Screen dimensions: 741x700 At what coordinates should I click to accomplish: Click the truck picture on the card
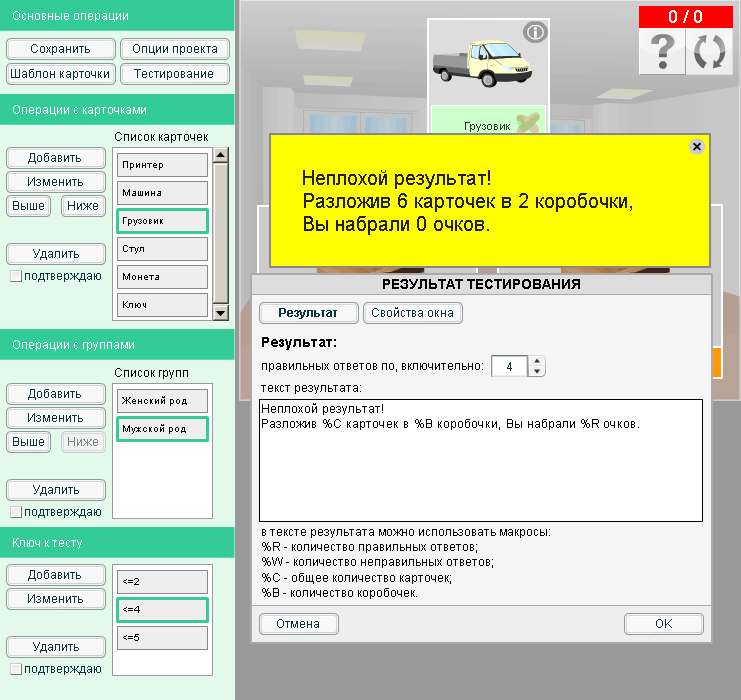coord(483,64)
